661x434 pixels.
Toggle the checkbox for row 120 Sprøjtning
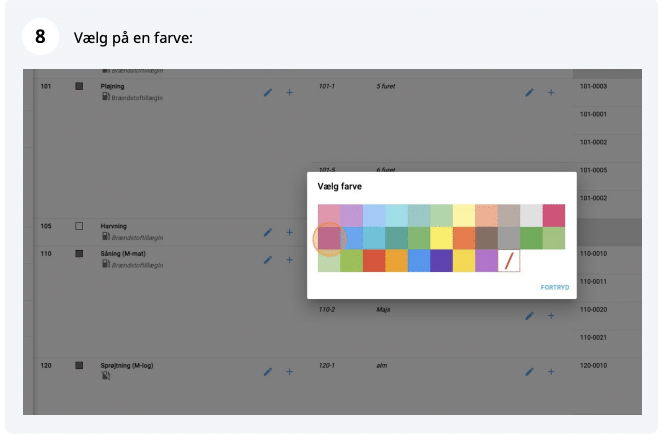[x=80, y=366]
